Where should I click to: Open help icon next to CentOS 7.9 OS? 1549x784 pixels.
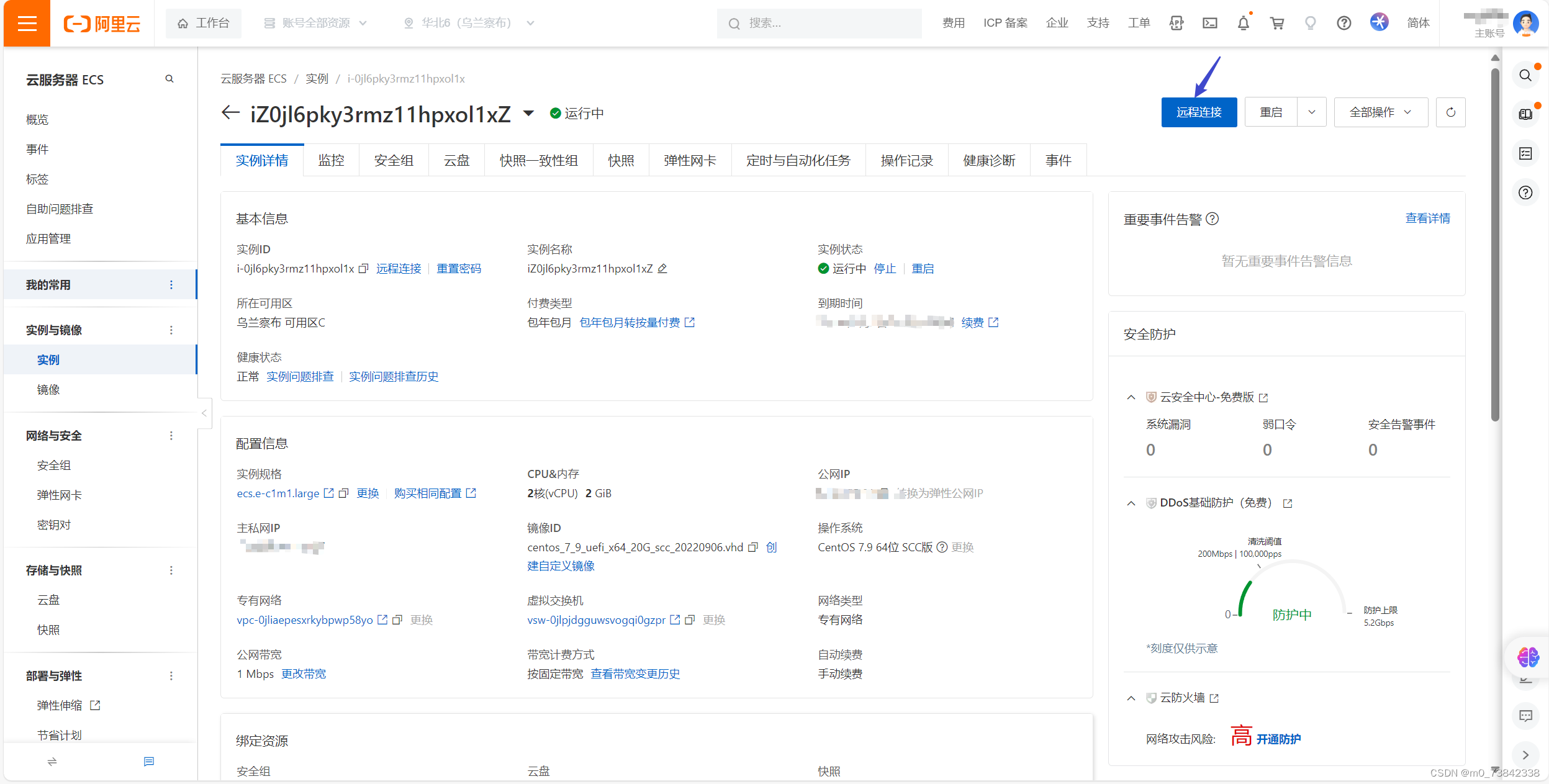coord(942,547)
